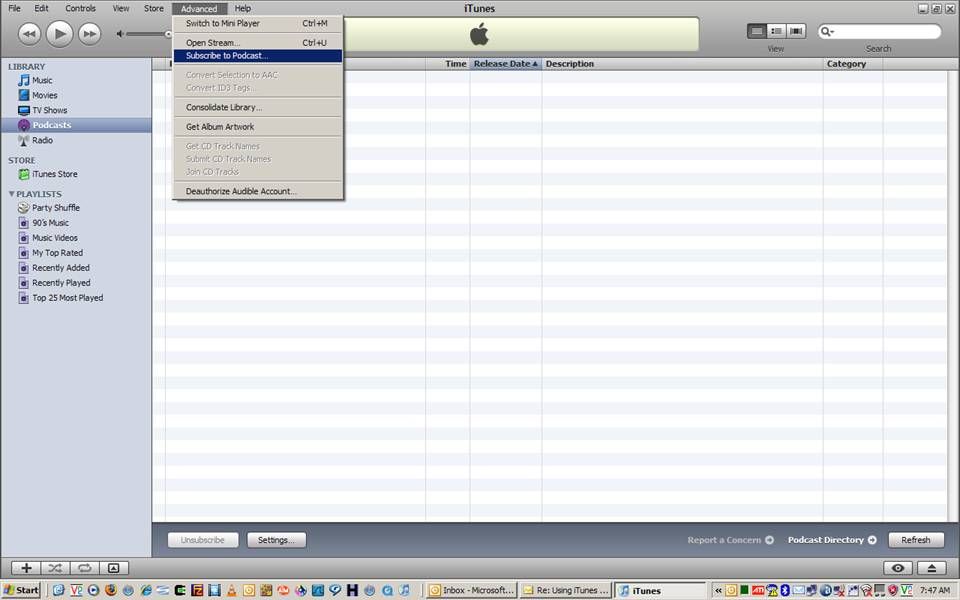Click the add playlist plus button
The width and height of the screenshot is (960, 600).
26,568
